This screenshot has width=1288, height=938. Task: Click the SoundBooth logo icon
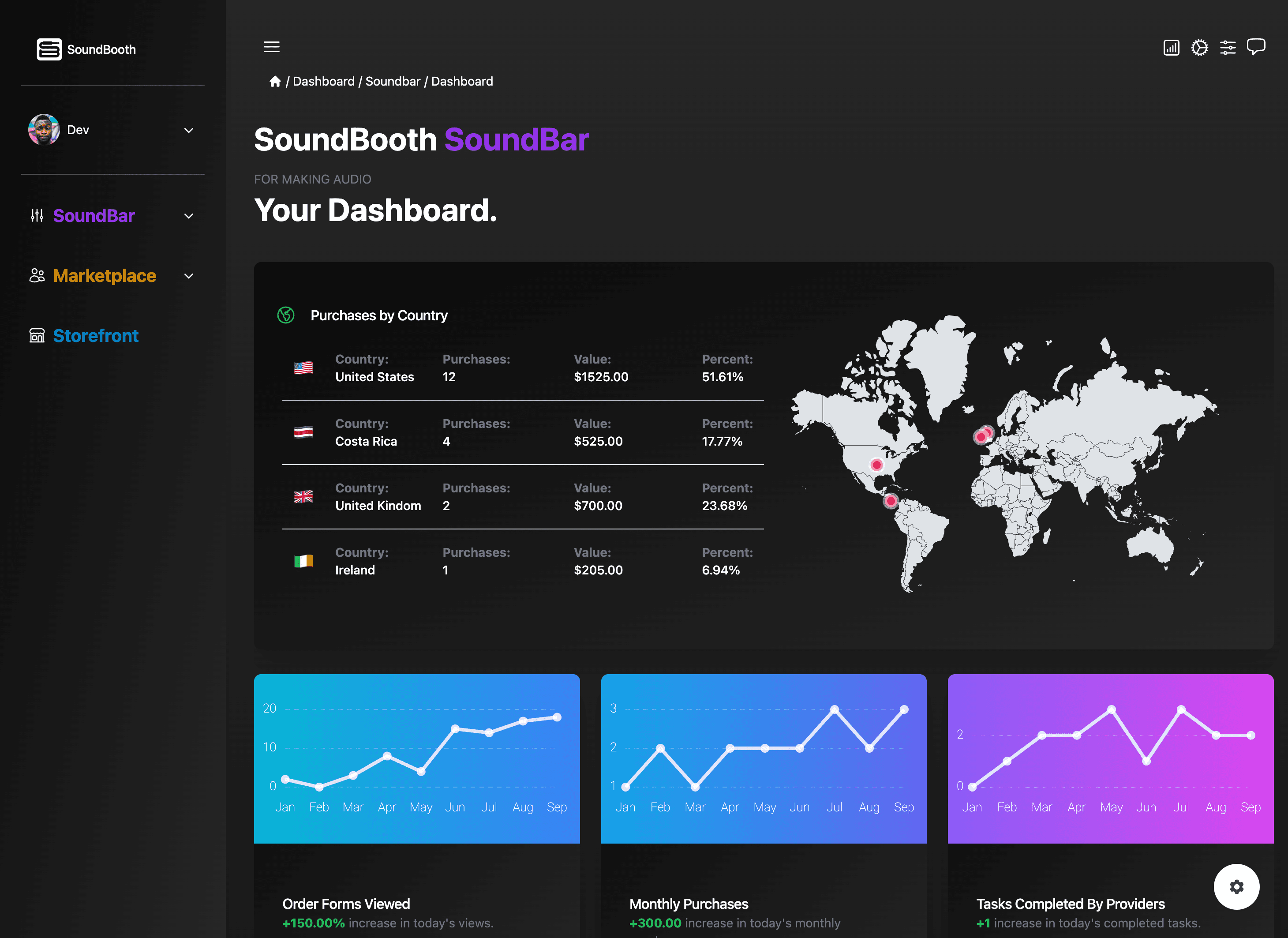[x=49, y=49]
